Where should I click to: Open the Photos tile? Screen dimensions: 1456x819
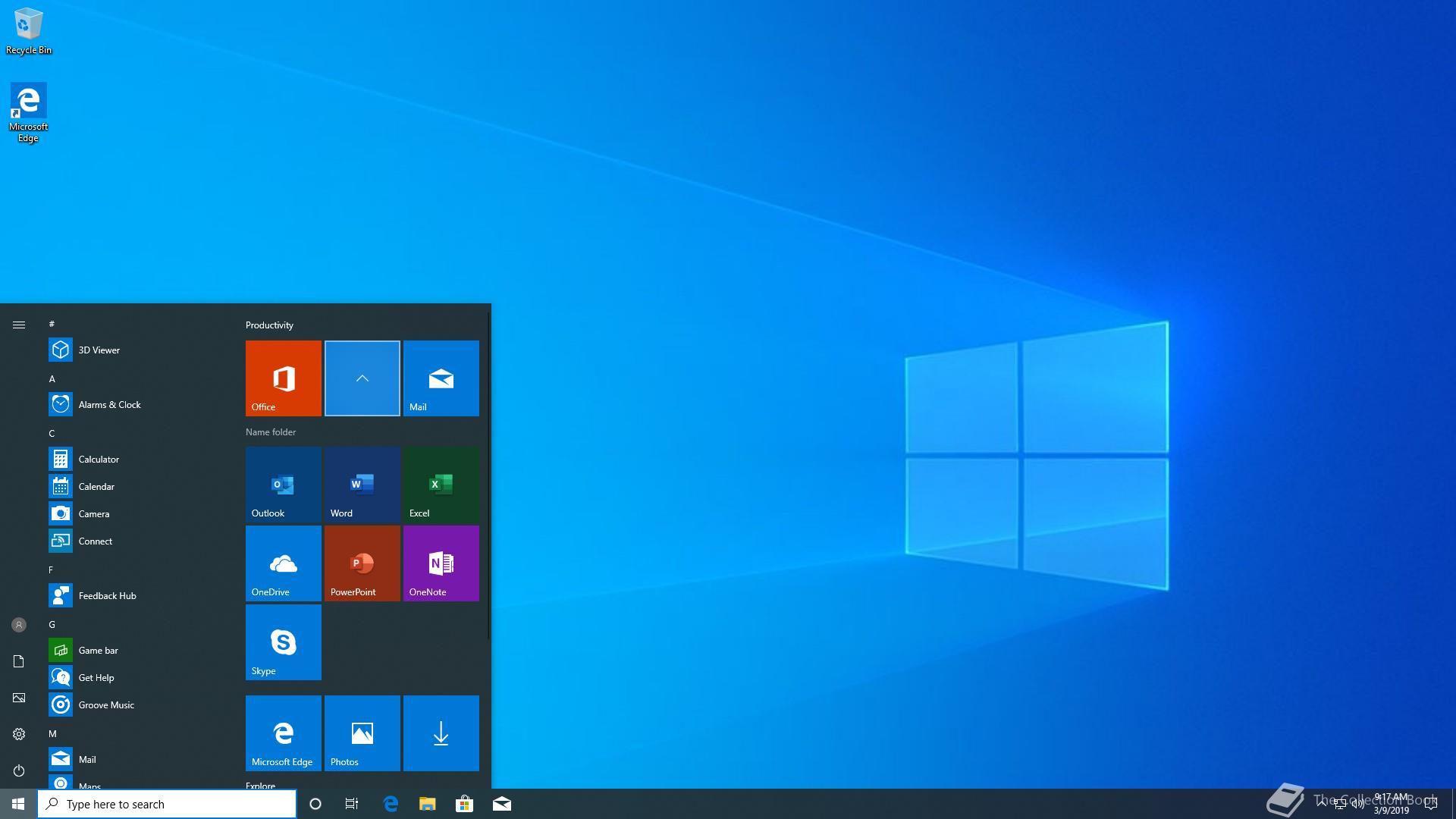coord(362,733)
